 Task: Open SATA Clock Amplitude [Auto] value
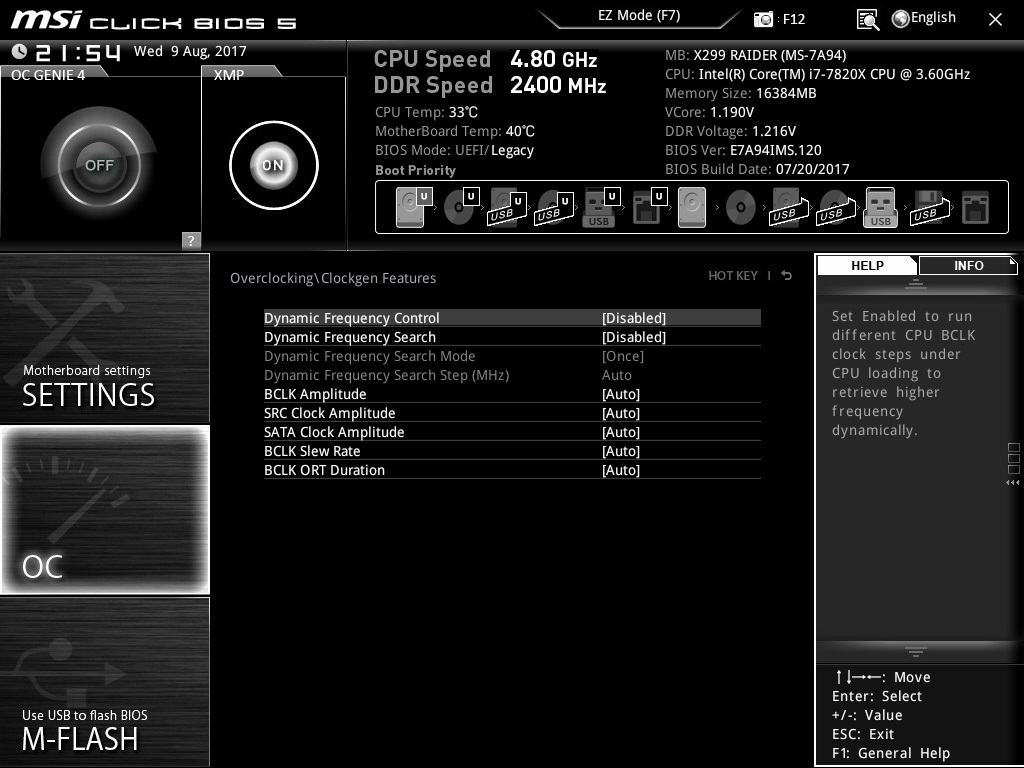(620, 432)
